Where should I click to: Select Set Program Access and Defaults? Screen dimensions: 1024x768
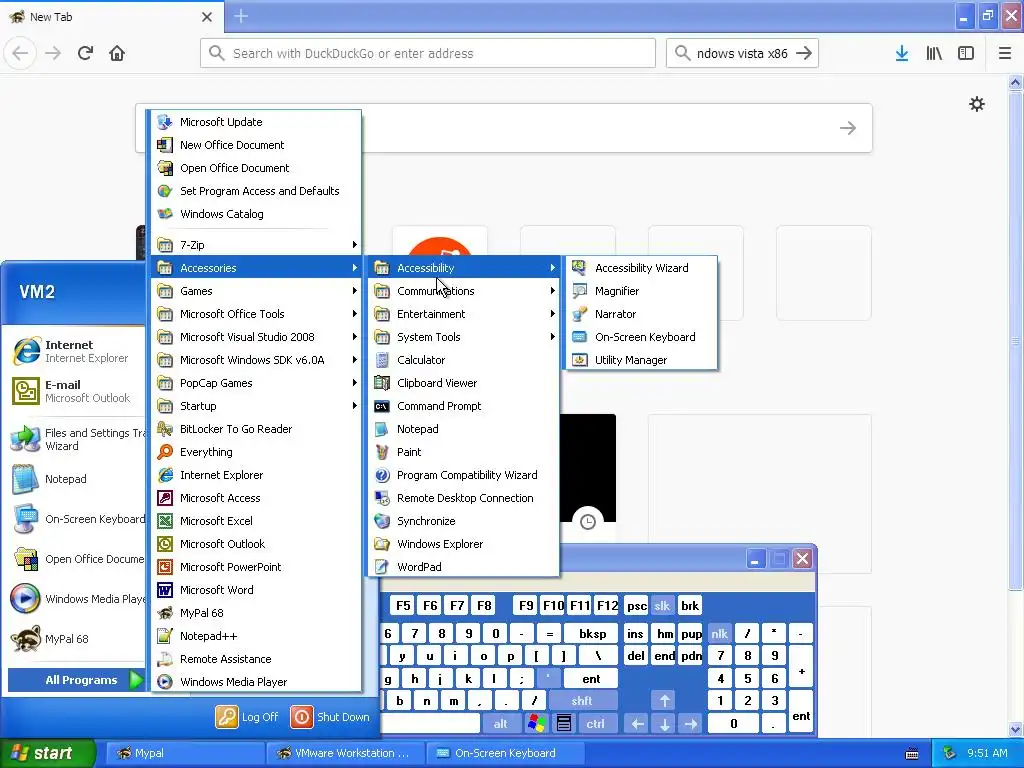[x=256, y=191]
